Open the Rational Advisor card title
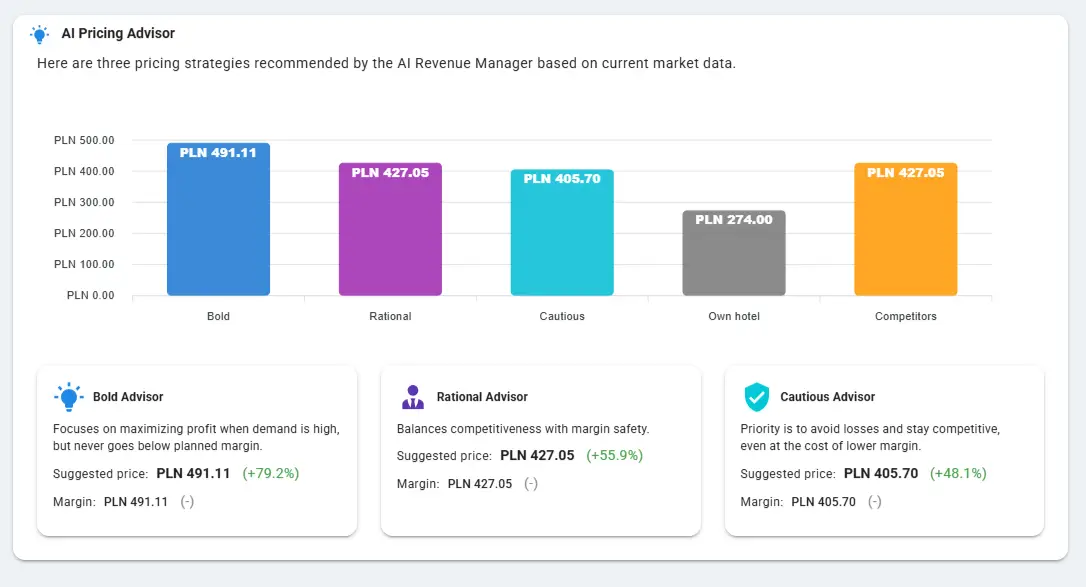Screen dimensions: 1086x587 click(x=482, y=397)
